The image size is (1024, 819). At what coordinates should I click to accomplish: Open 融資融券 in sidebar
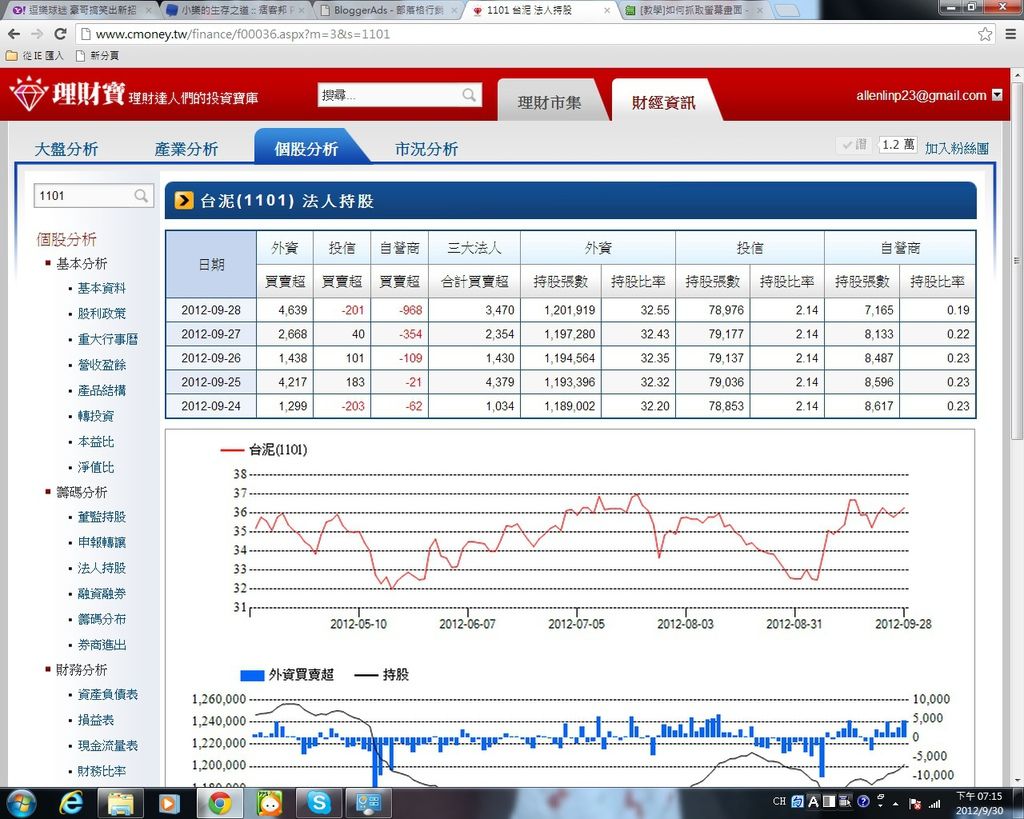tap(101, 593)
